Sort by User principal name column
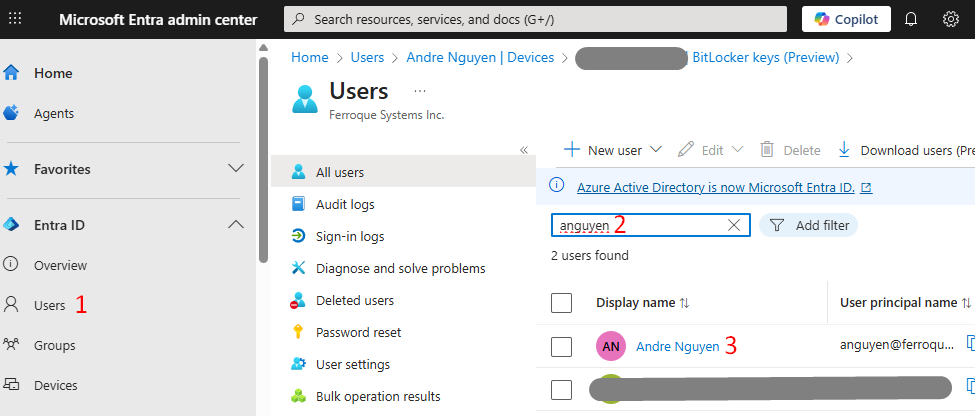The image size is (975, 416). (905, 303)
